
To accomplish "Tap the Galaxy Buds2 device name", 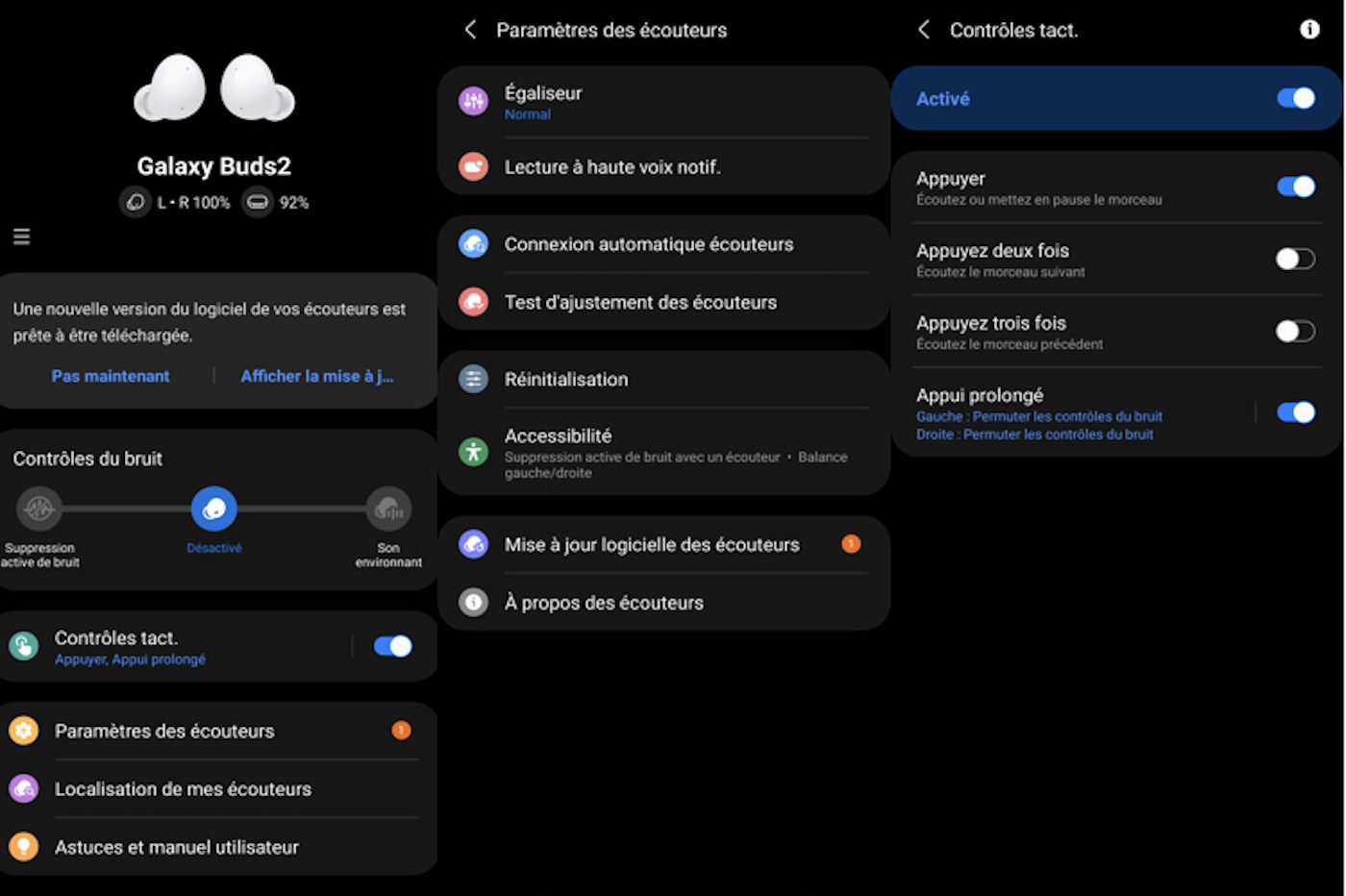I will pyautogui.click(x=213, y=166).
